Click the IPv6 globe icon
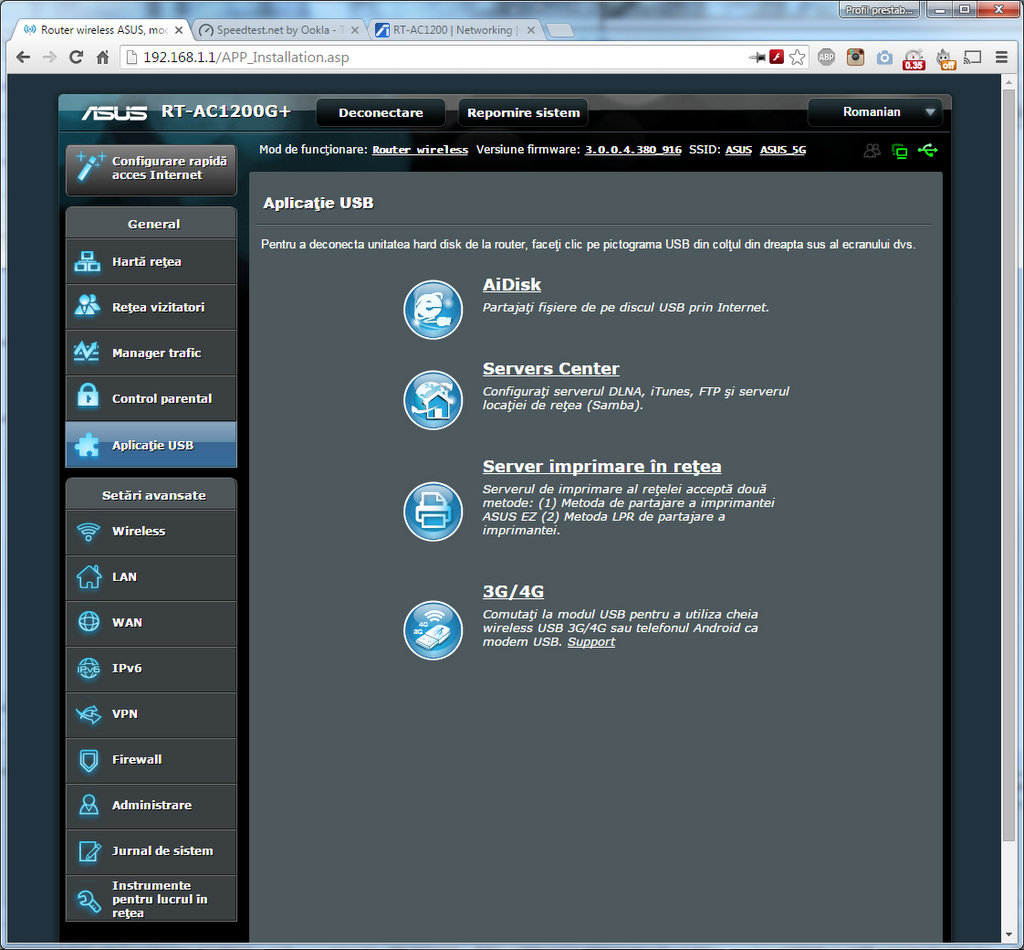This screenshot has height=950, width=1024. click(89, 668)
